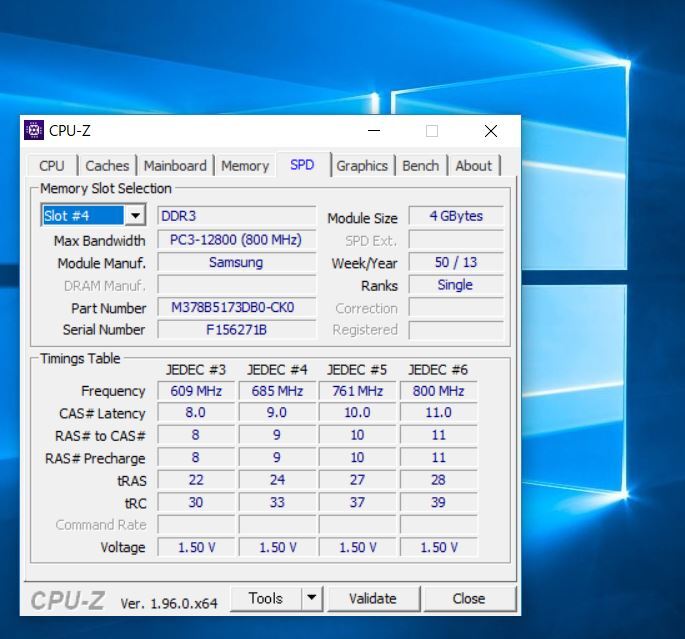
Task: Switch to the CPU tab
Action: click(x=52, y=166)
